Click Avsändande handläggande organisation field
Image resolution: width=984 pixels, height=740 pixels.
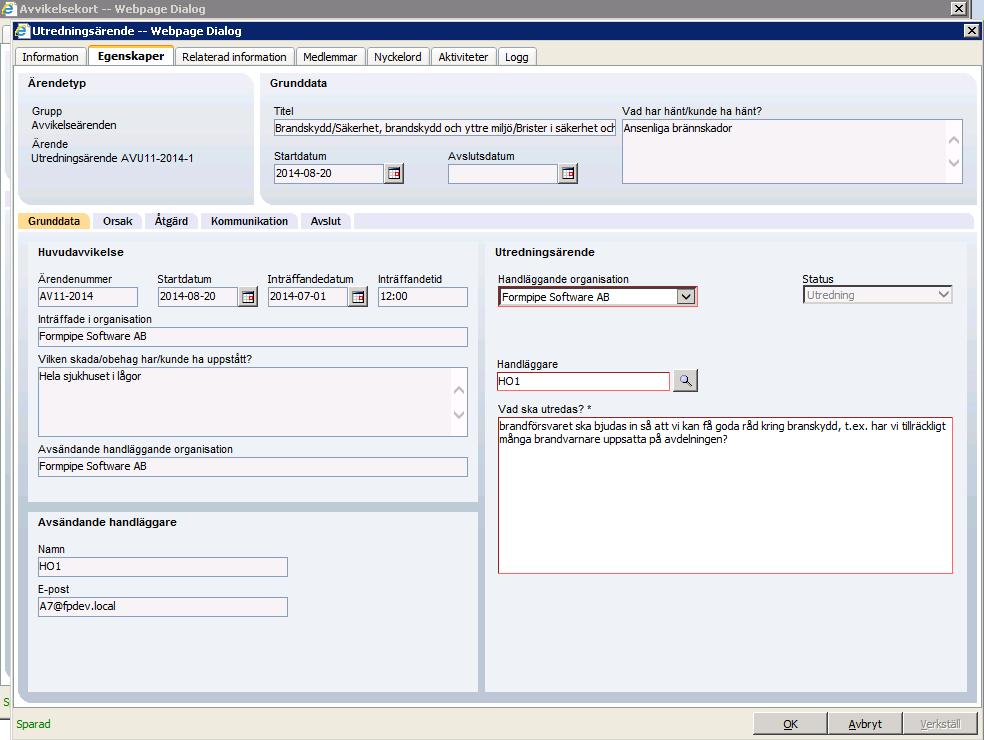(x=253, y=466)
